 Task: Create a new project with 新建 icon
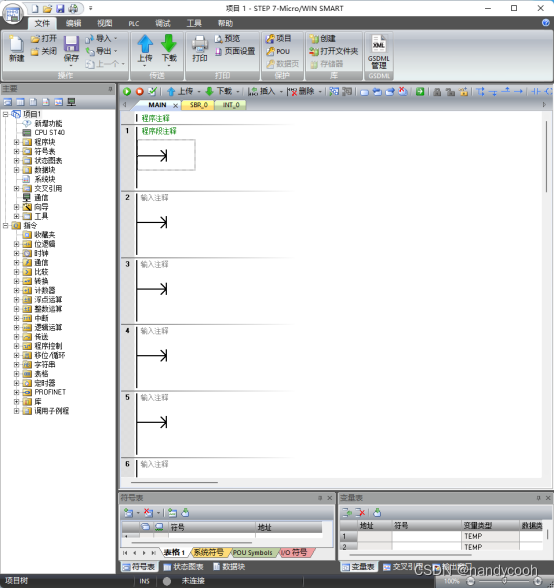coord(17,48)
